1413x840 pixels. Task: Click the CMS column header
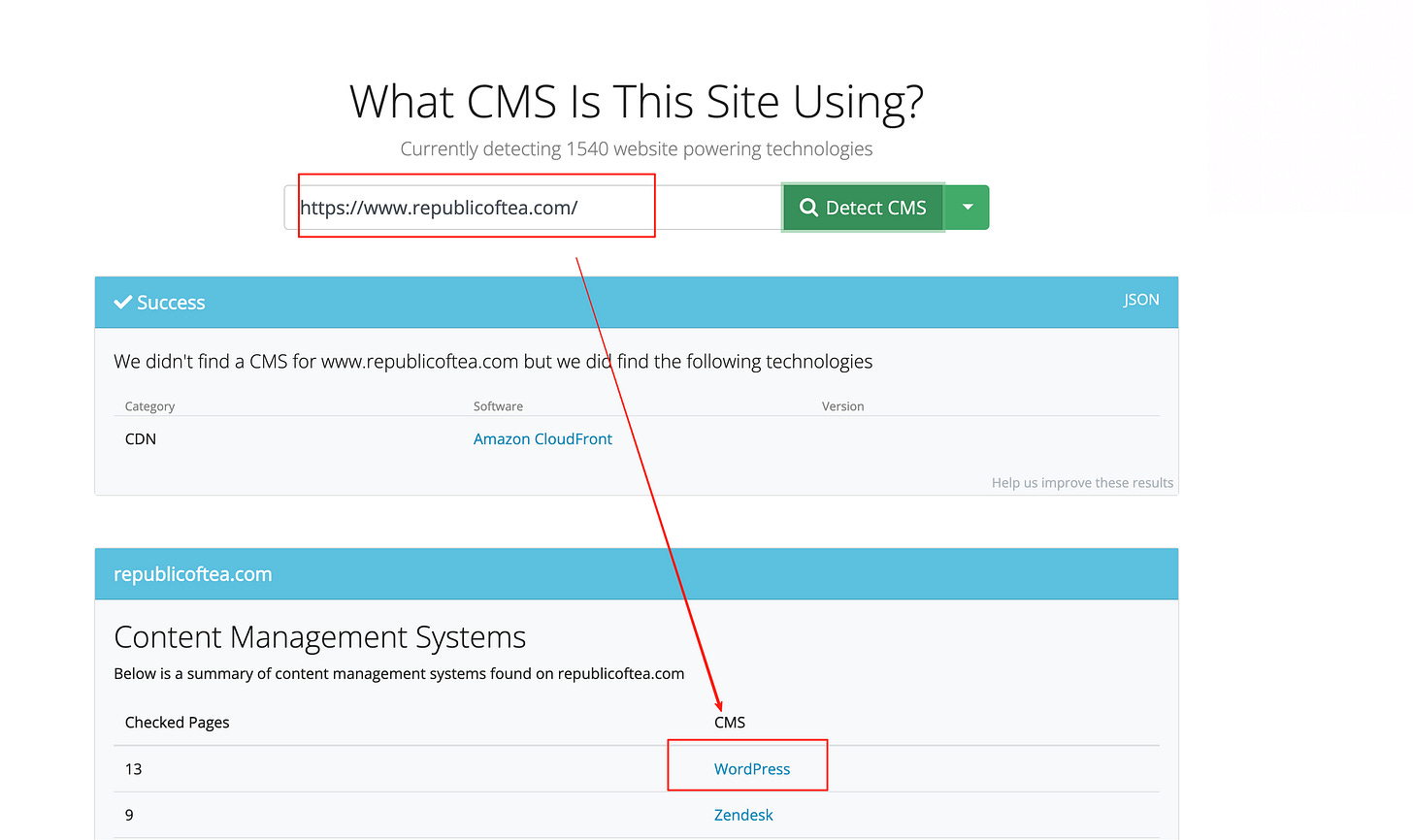coord(730,723)
